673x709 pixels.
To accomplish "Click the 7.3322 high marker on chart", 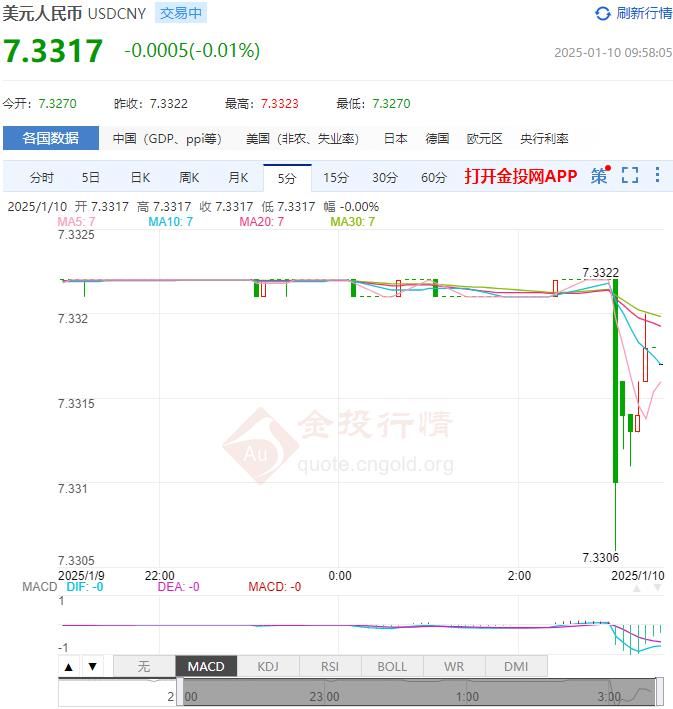I will (600, 273).
